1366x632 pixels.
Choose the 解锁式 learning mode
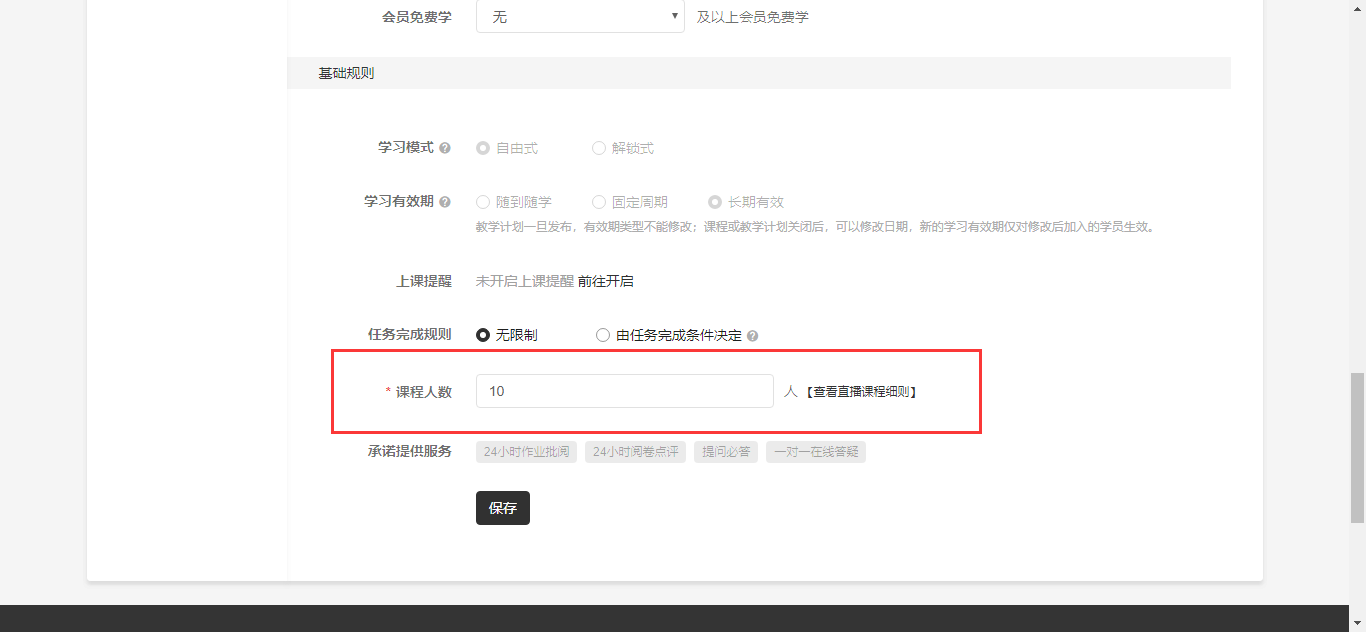pyautogui.click(x=599, y=148)
